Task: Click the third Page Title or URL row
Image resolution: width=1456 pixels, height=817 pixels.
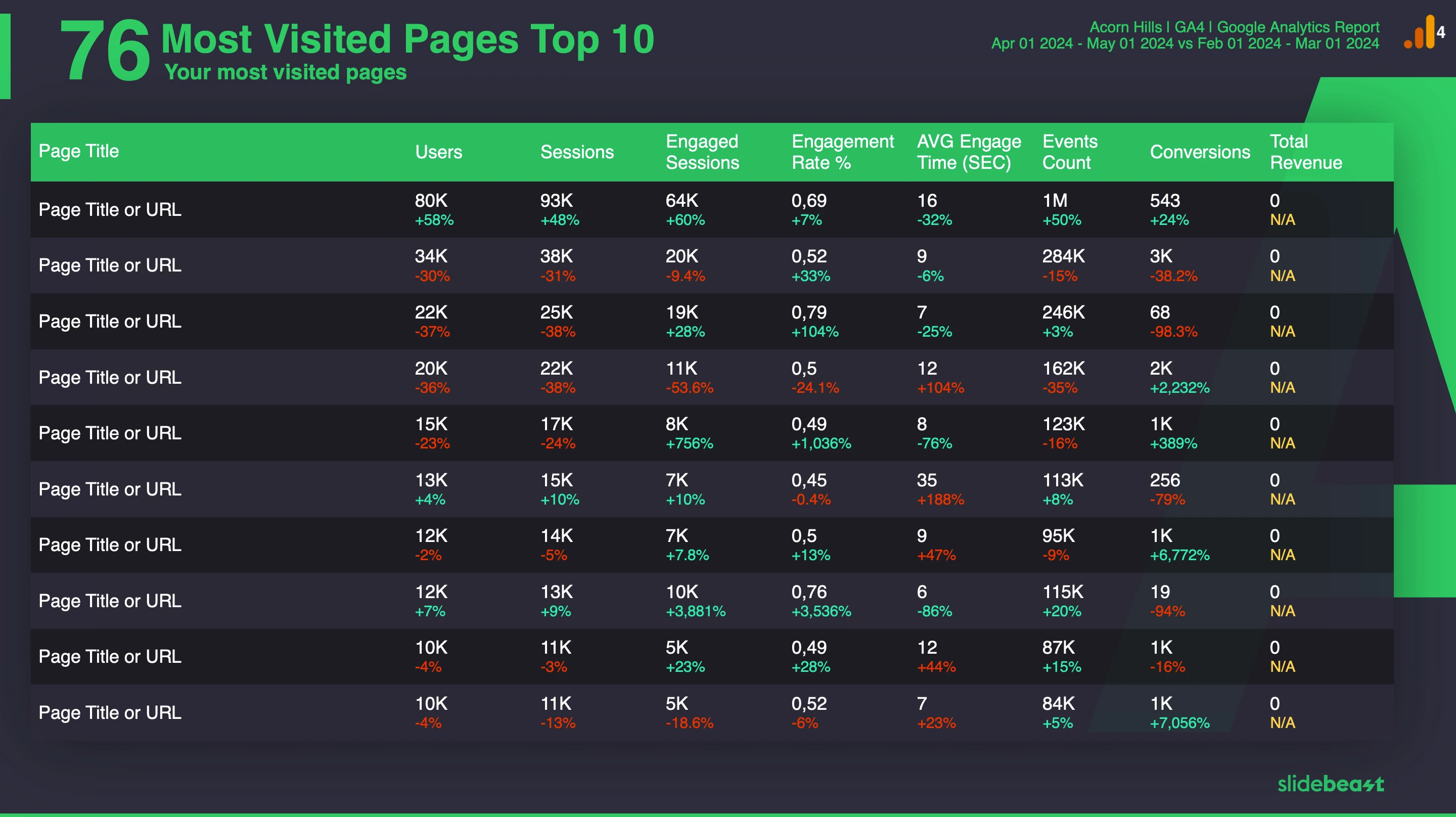Action: click(x=111, y=321)
